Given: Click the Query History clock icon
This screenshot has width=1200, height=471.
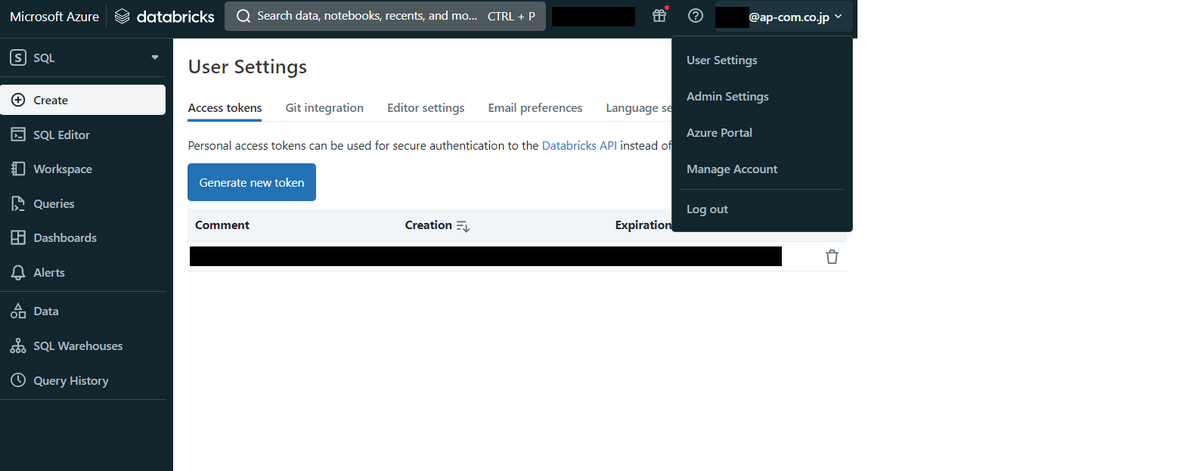Looking at the screenshot, I should 17,381.
